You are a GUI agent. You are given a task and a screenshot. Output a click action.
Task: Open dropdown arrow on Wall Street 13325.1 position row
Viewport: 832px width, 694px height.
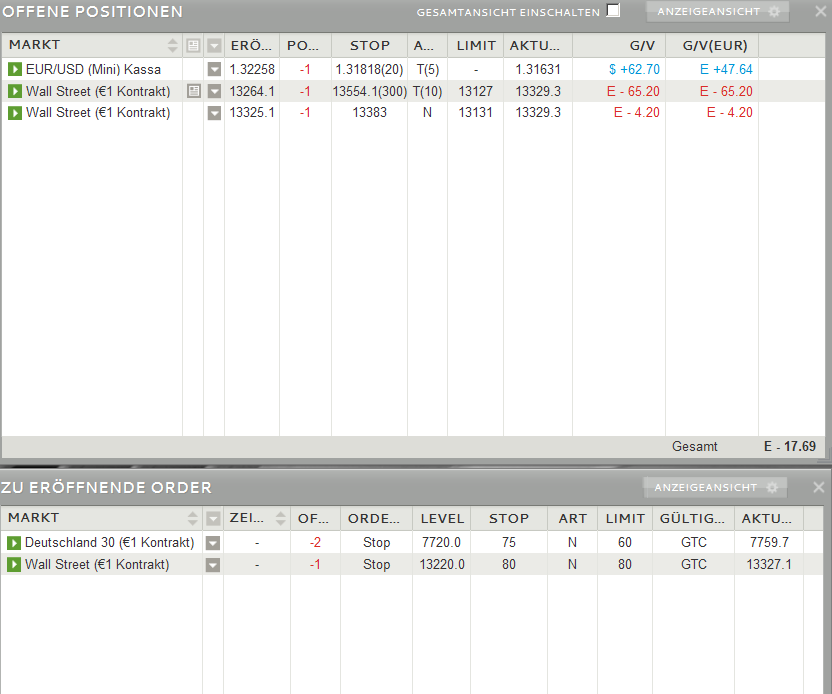click(214, 113)
